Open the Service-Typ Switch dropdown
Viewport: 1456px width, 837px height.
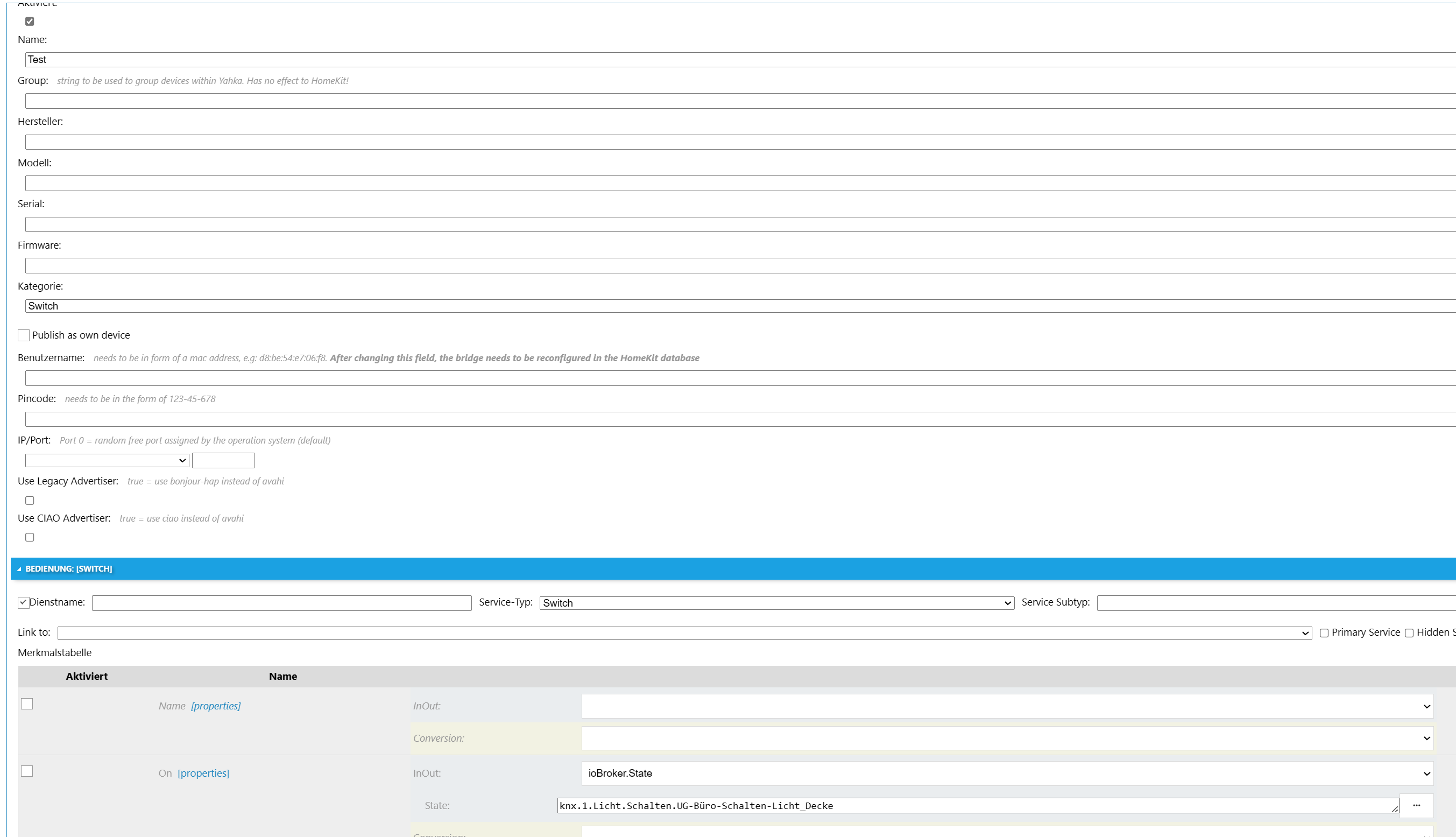(x=776, y=603)
